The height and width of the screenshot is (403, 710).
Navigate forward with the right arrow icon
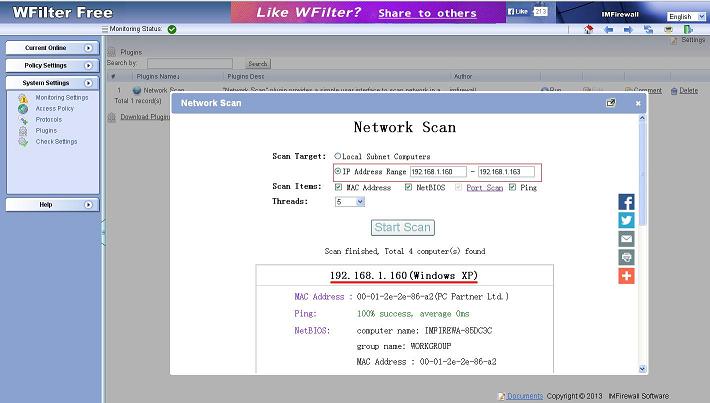click(x=628, y=29)
